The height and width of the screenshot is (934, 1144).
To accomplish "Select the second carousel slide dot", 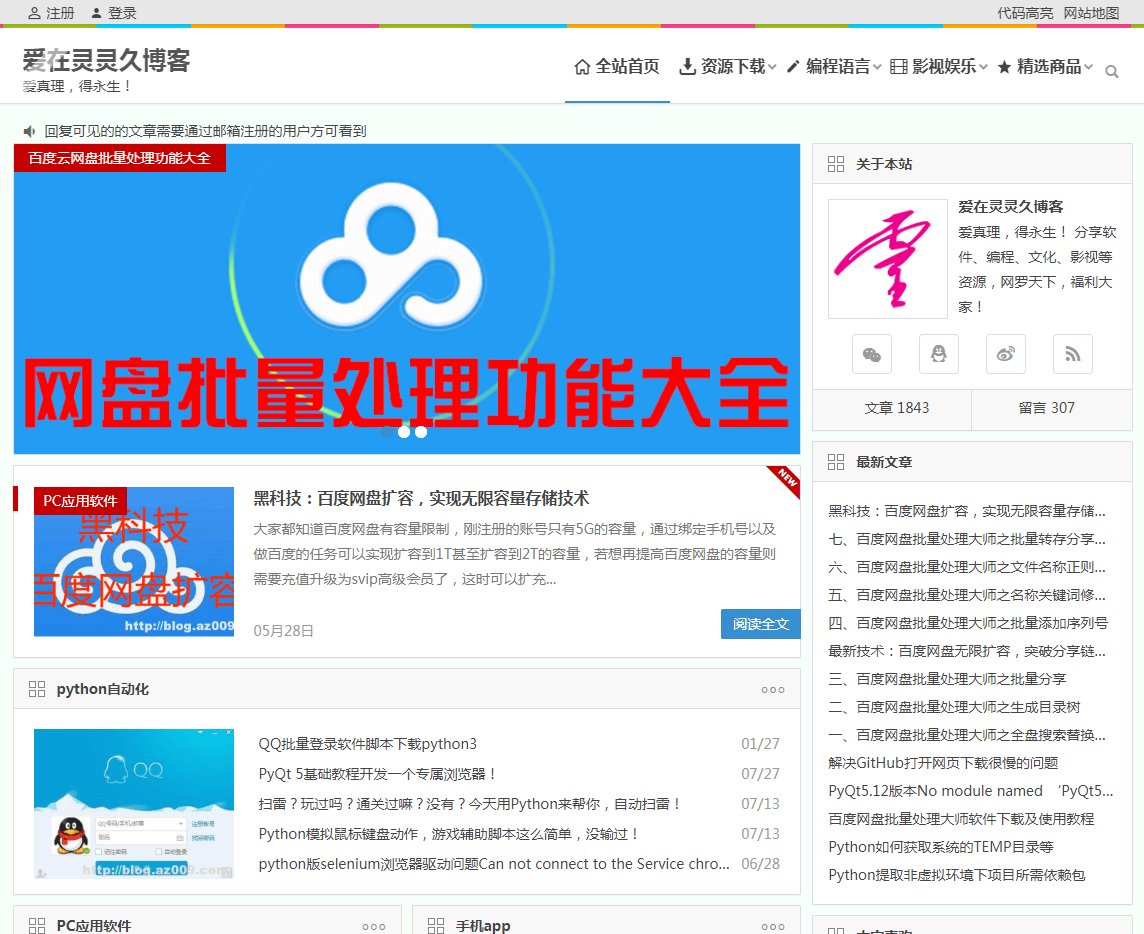I will pos(404,432).
